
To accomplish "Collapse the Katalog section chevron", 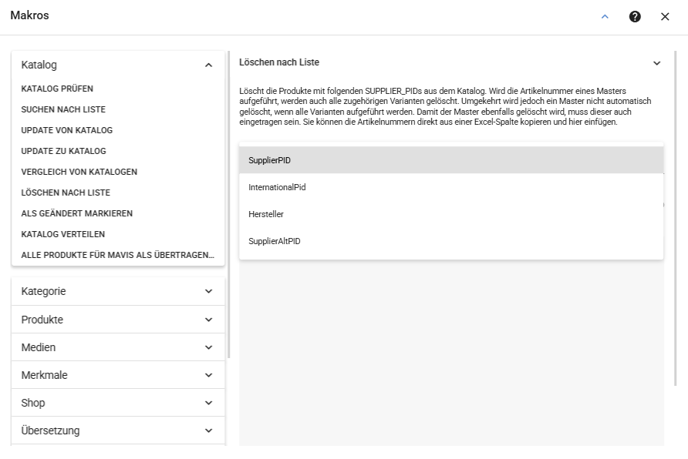I will pyautogui.click(x=208, y=65).
